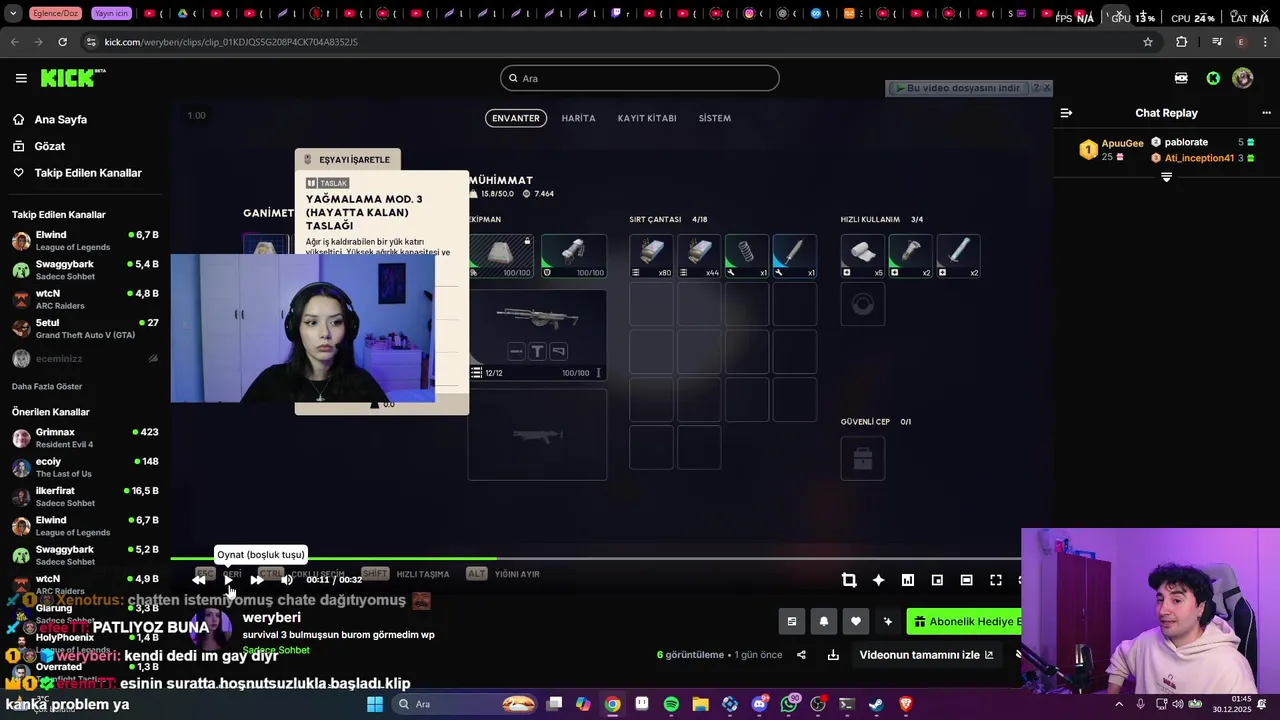Open the stats icon on player
The height and width of the screenshot is (720, 1280).
tap(908, 580)
